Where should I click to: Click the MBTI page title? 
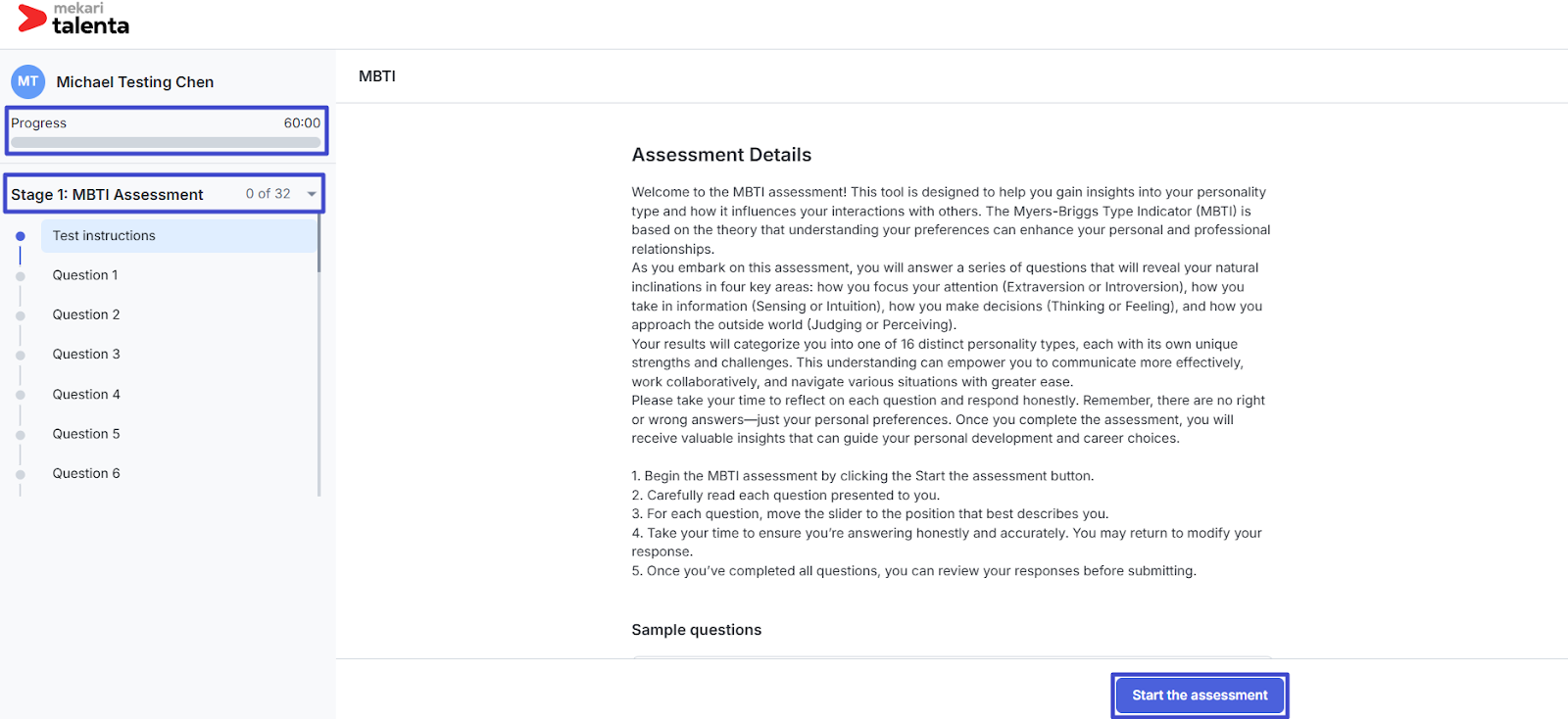pos(377,76)
